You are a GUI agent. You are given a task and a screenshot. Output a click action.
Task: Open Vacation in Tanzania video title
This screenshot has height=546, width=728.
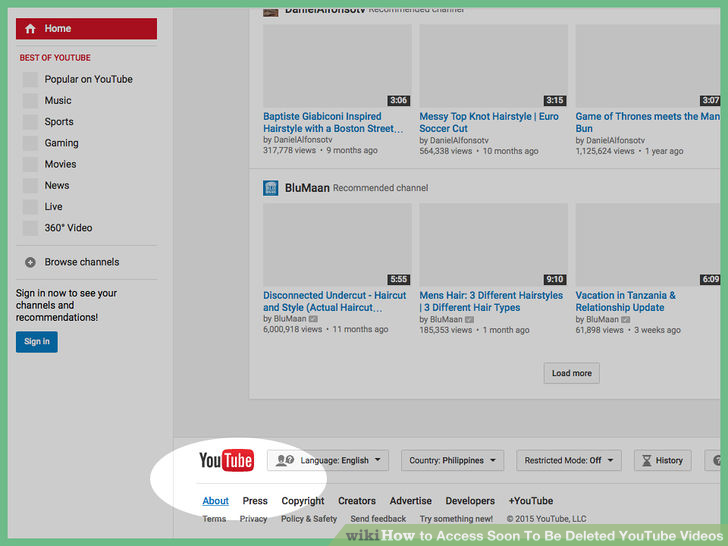(625, 301)
